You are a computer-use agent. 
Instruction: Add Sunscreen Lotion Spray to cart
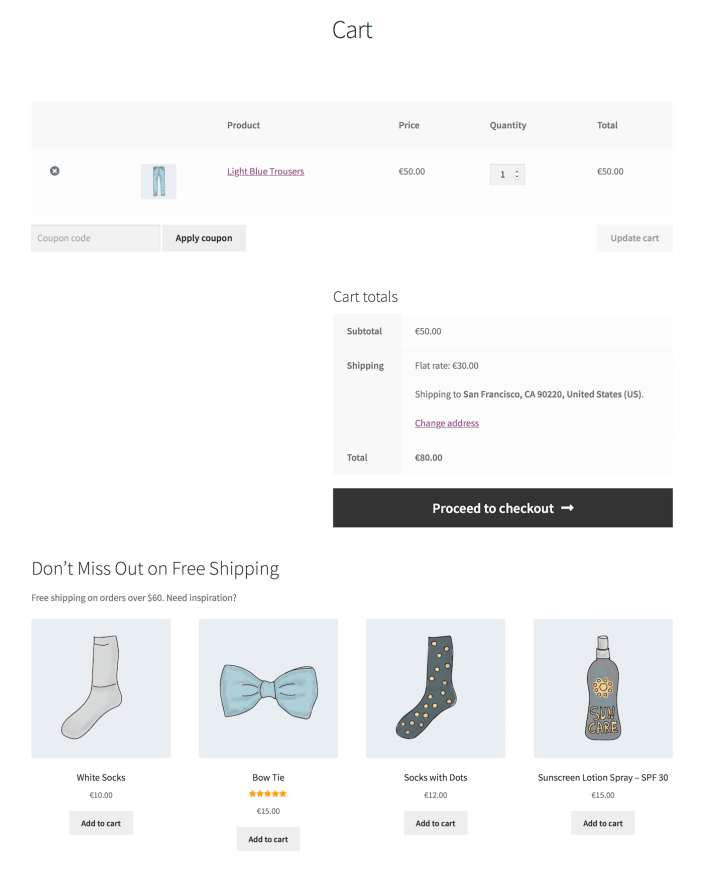603,823
